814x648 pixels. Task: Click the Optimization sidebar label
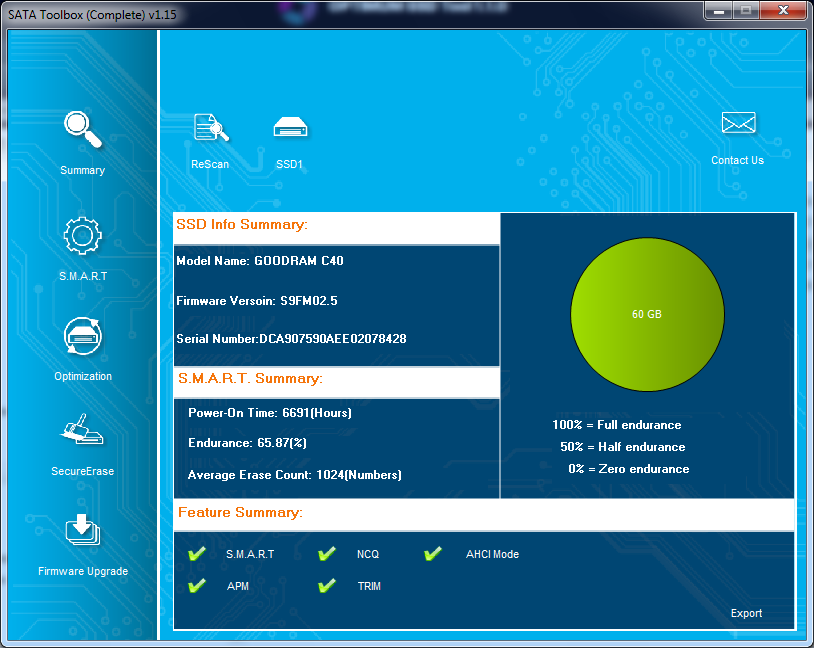click(83, 376)
